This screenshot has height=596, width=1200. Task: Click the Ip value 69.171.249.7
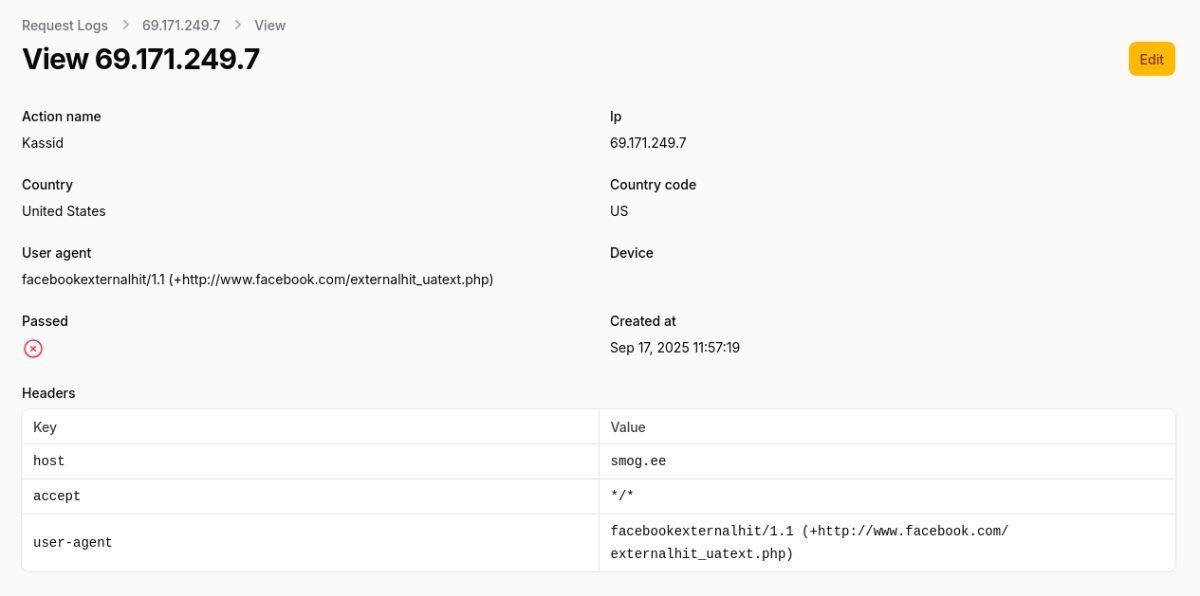tap(648, 143)
